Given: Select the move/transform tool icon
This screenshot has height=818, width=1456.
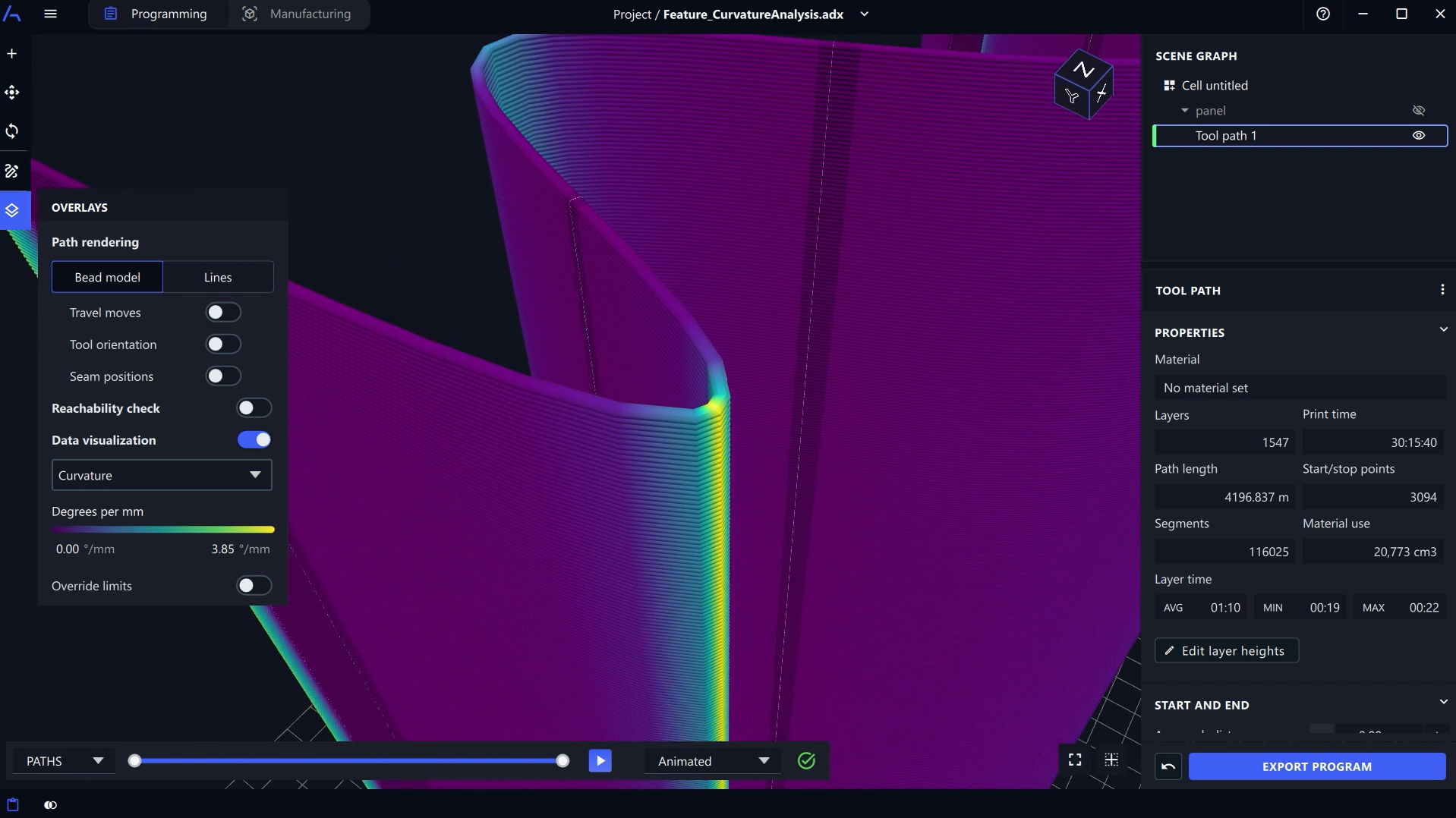Looking at the screenshot, I should 12,93.
